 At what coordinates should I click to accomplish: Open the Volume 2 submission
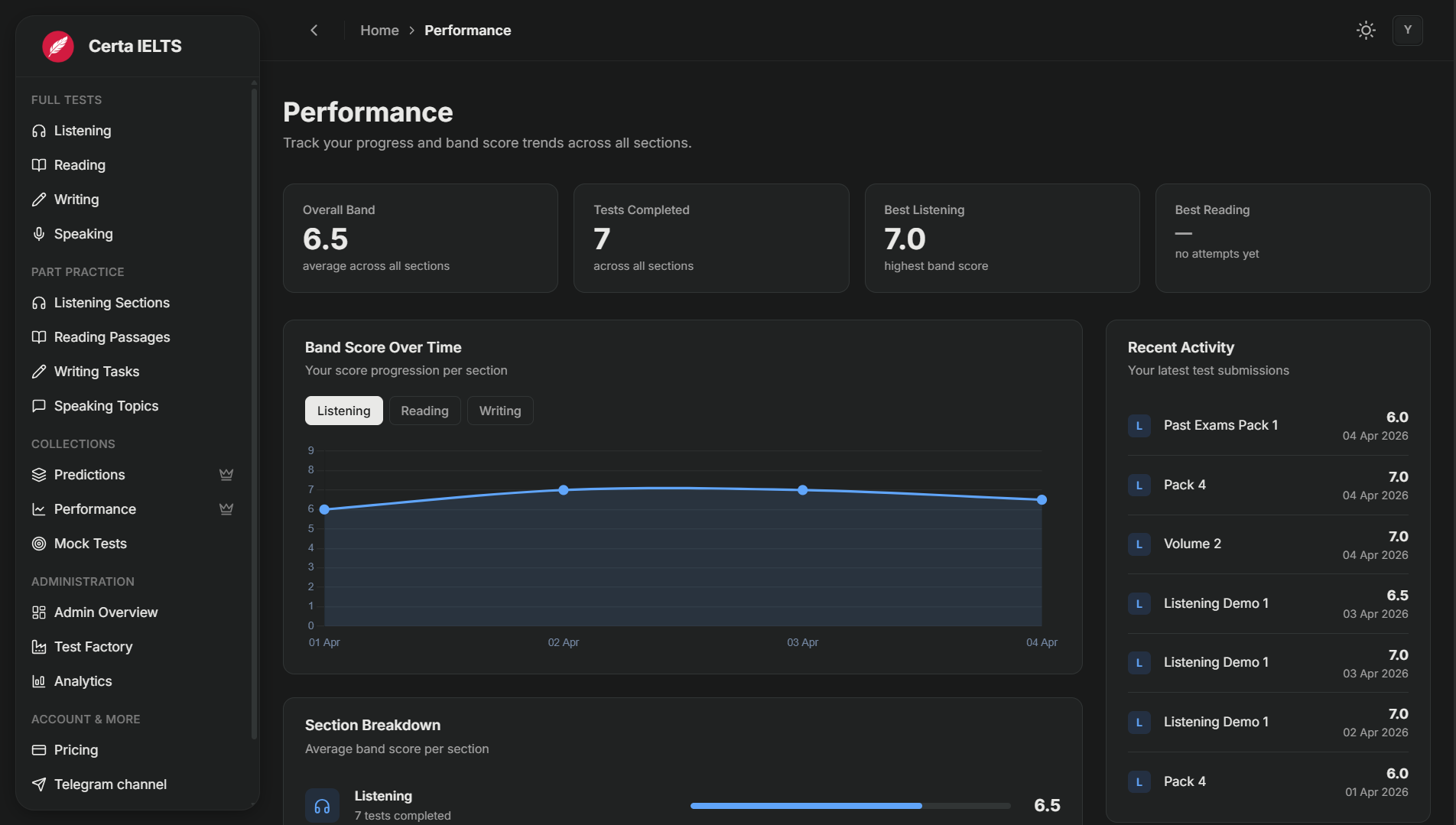click(x=1268, y=544)
